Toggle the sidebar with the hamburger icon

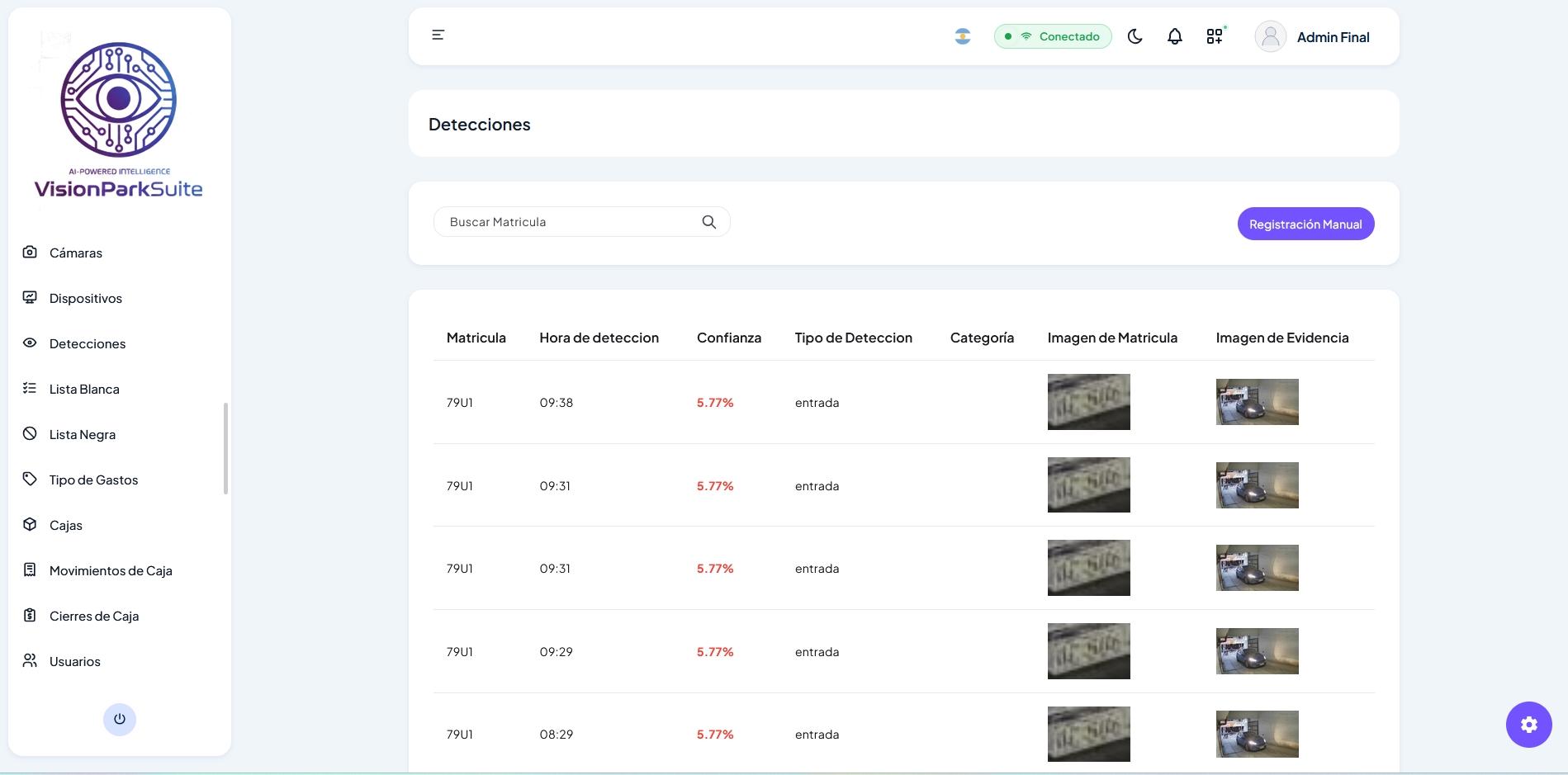pos(438,35)
